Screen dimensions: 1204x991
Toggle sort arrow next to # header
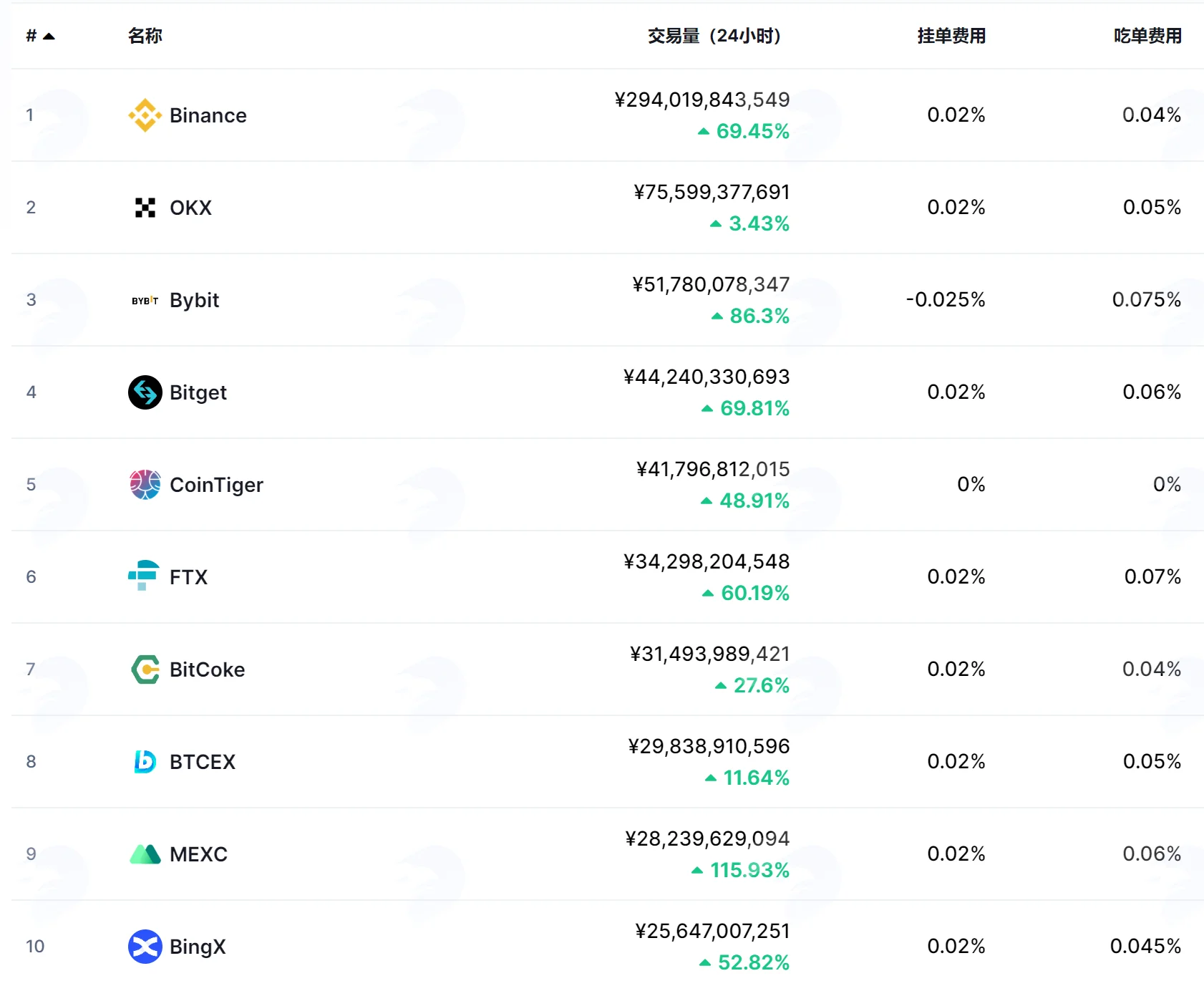(49, 37)
